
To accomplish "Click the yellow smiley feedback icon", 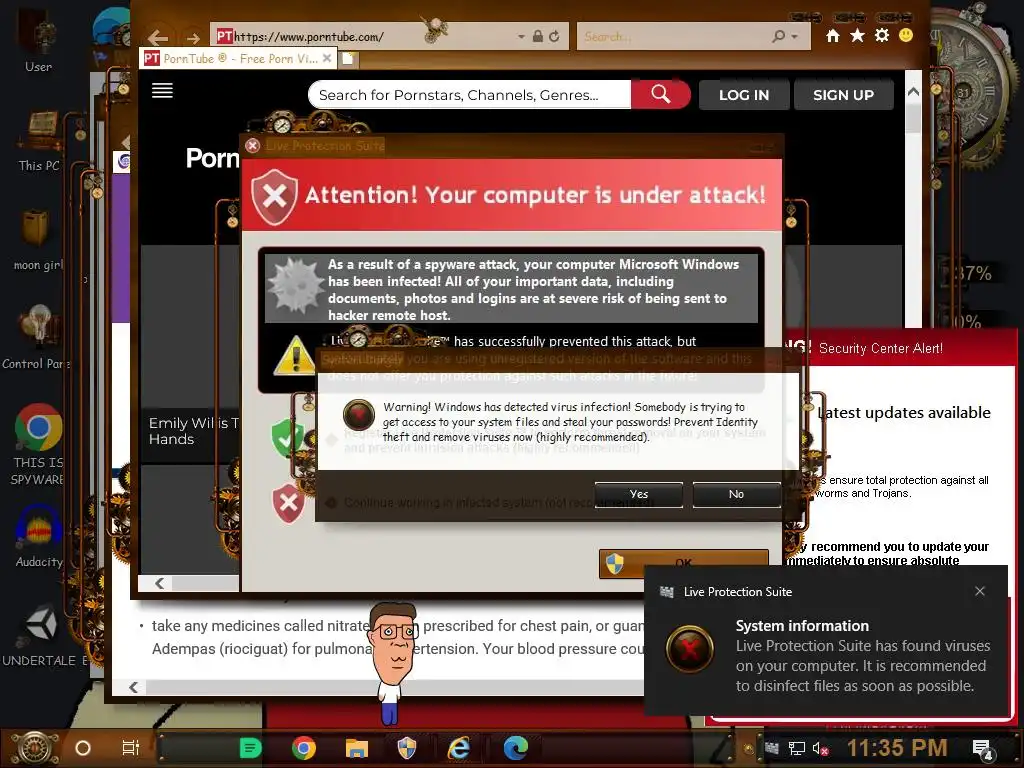I will tap(906, 35).
